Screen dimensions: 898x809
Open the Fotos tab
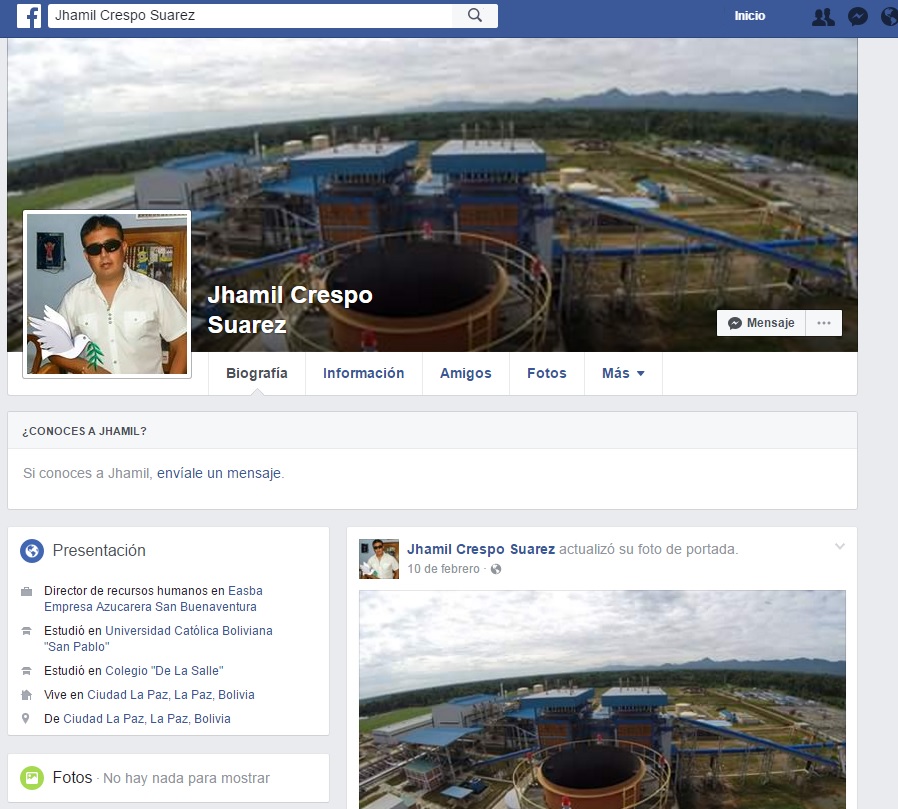click(546, 373)
